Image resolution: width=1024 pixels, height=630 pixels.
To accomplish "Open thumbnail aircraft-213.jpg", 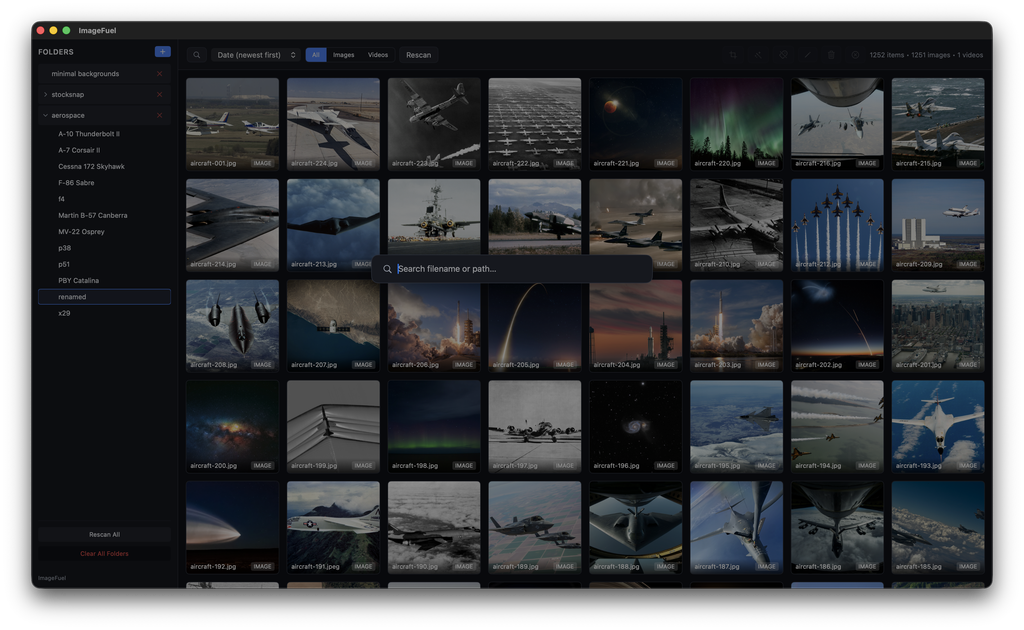I will click(333, 225).
